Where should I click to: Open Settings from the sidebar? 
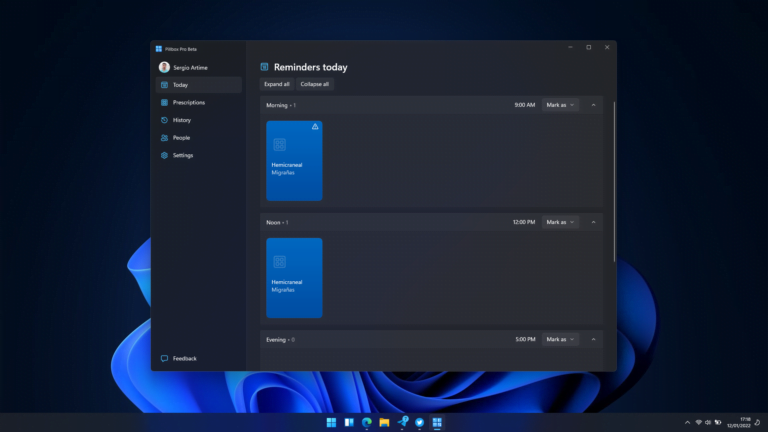click(198, 155)
